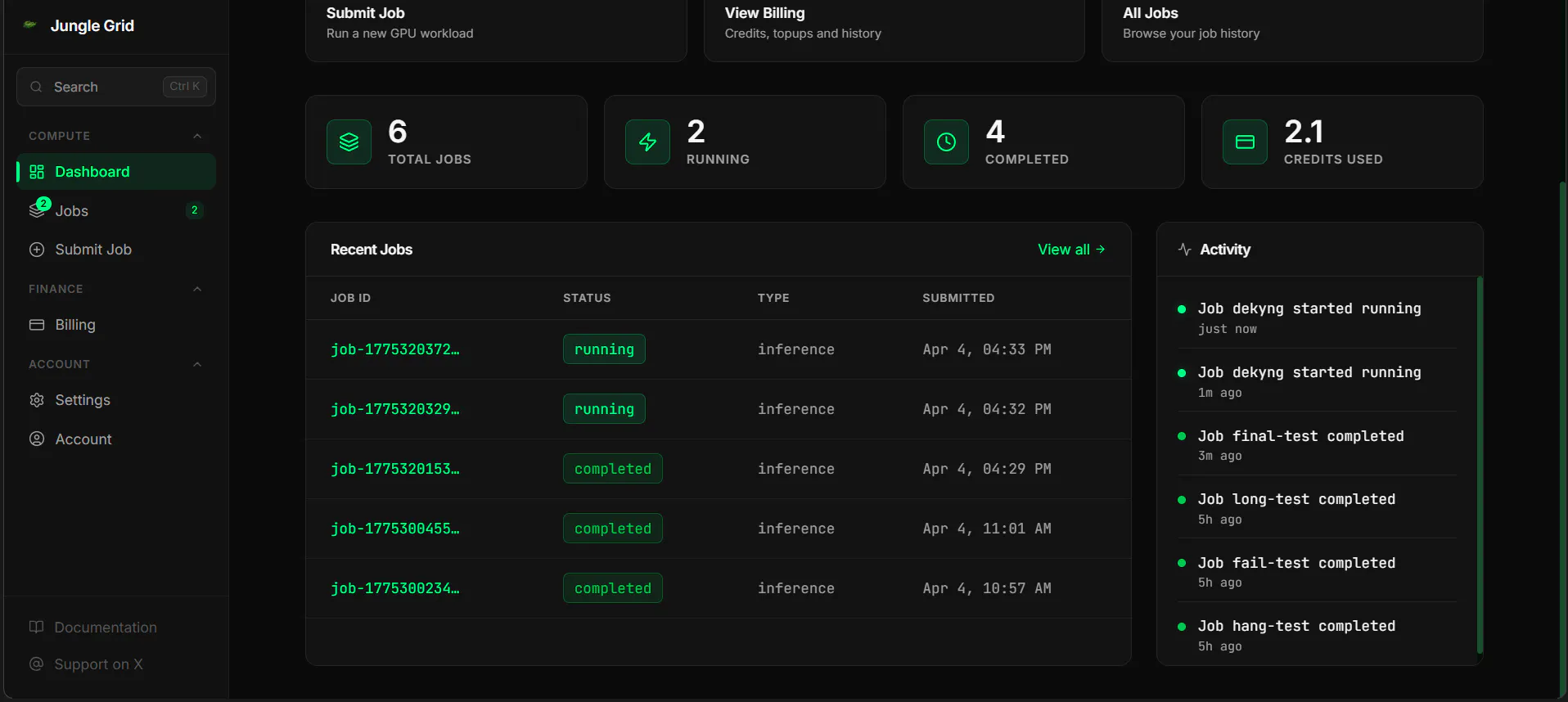Viewport: 1568px width, 702px height.
Task: Click the Total Jobs stat card
Action: point(447,142)
